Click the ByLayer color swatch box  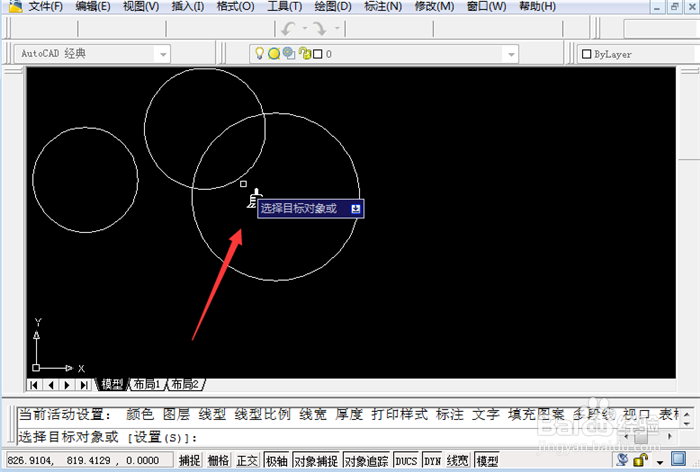(x=587, y=54)
